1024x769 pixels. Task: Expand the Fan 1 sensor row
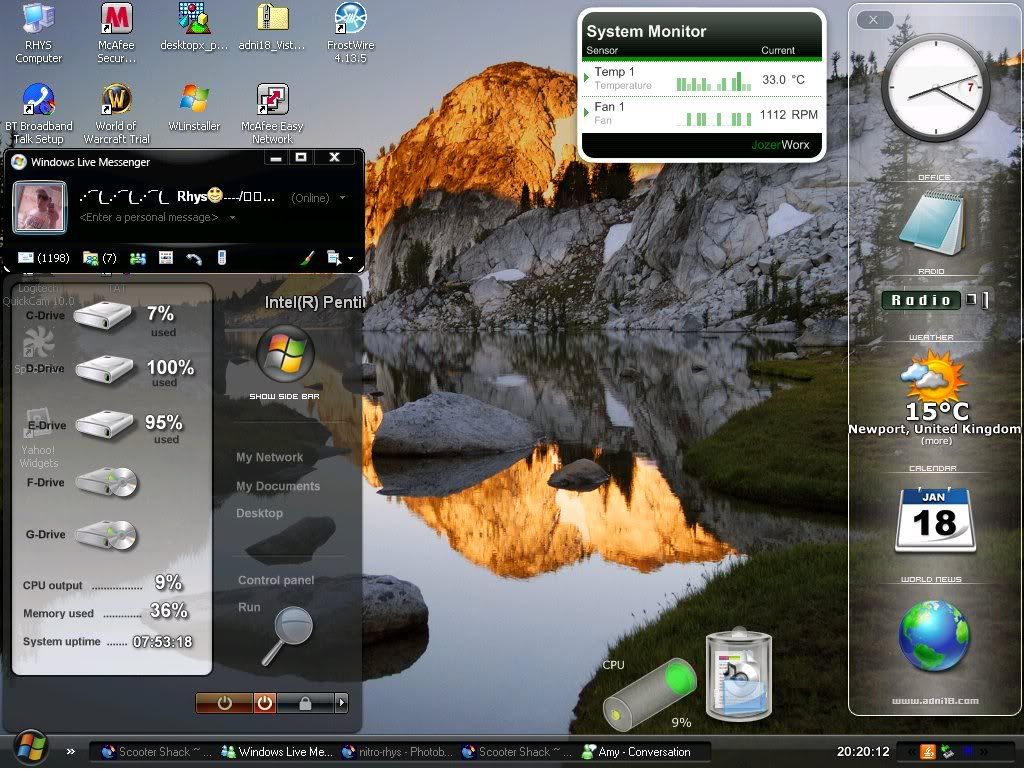pos(587,113)
